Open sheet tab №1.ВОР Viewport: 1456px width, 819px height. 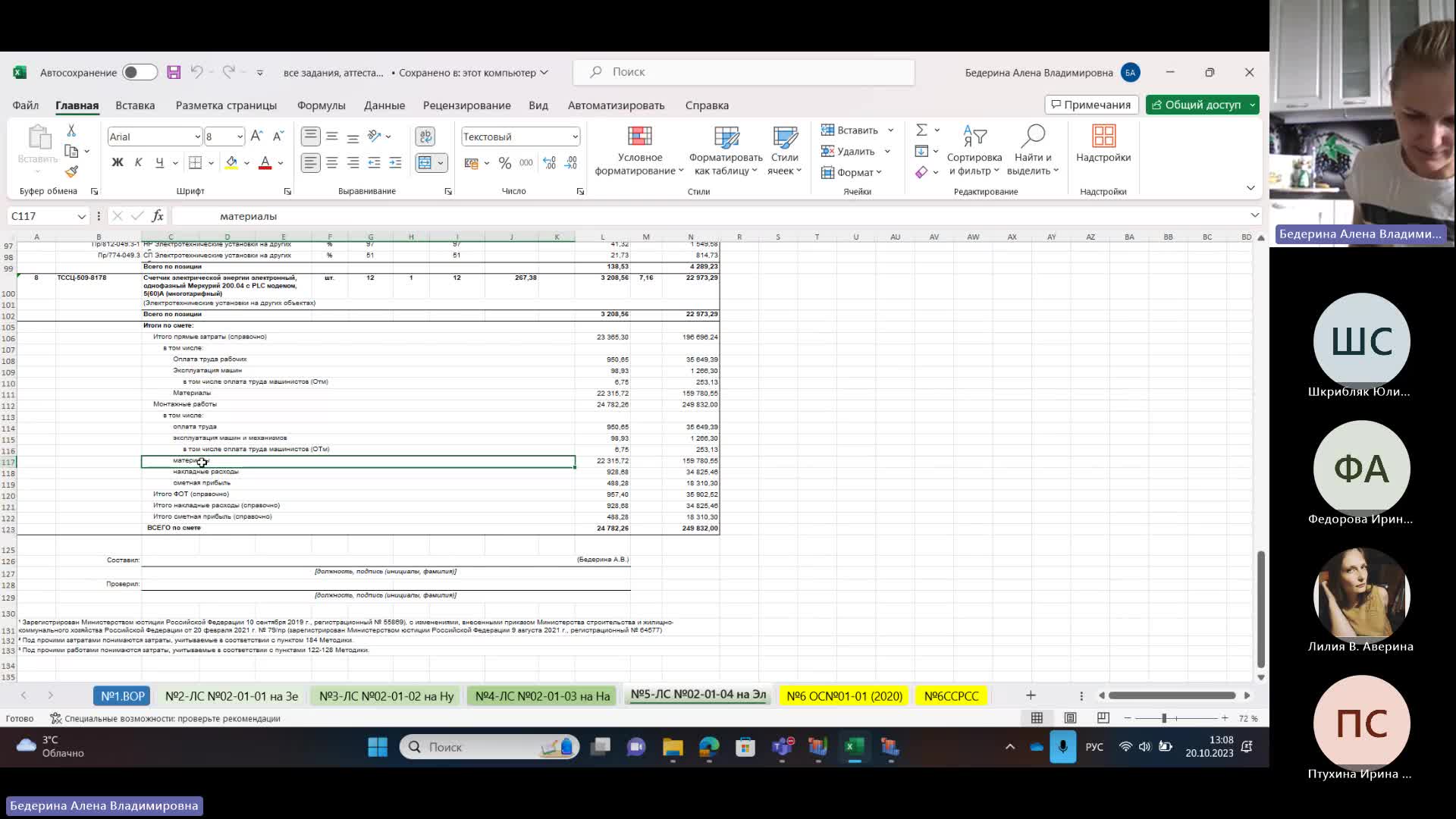(123, 696)
